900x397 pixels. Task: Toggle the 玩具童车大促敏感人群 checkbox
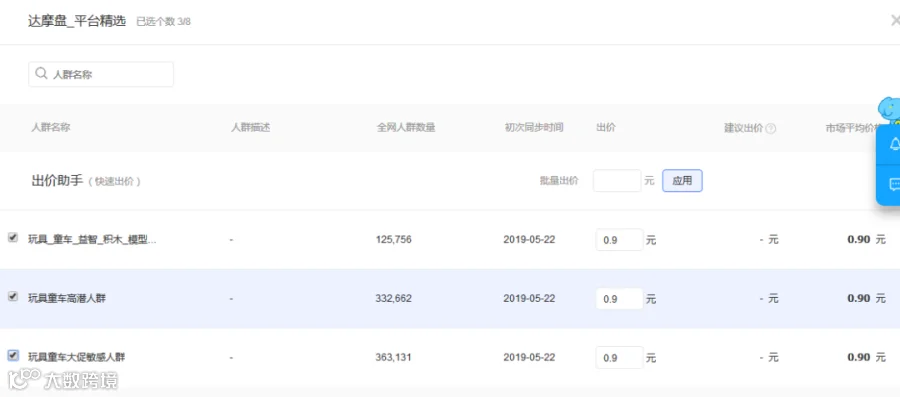13,356
